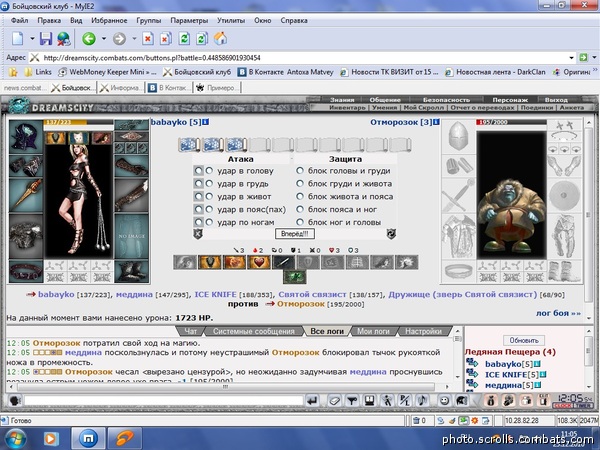Screen dimensions: 600x450
Task: Open the dropdown arrow beside the Go button
Action: (x=594, y=57)
